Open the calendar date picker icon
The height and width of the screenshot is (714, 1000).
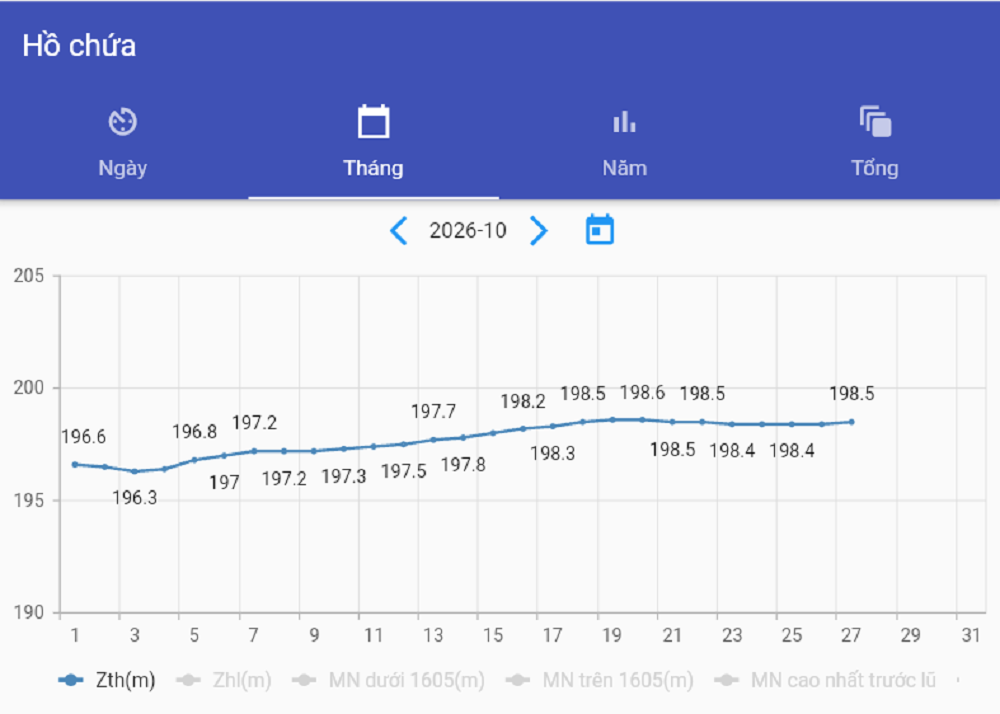point(599,230)
